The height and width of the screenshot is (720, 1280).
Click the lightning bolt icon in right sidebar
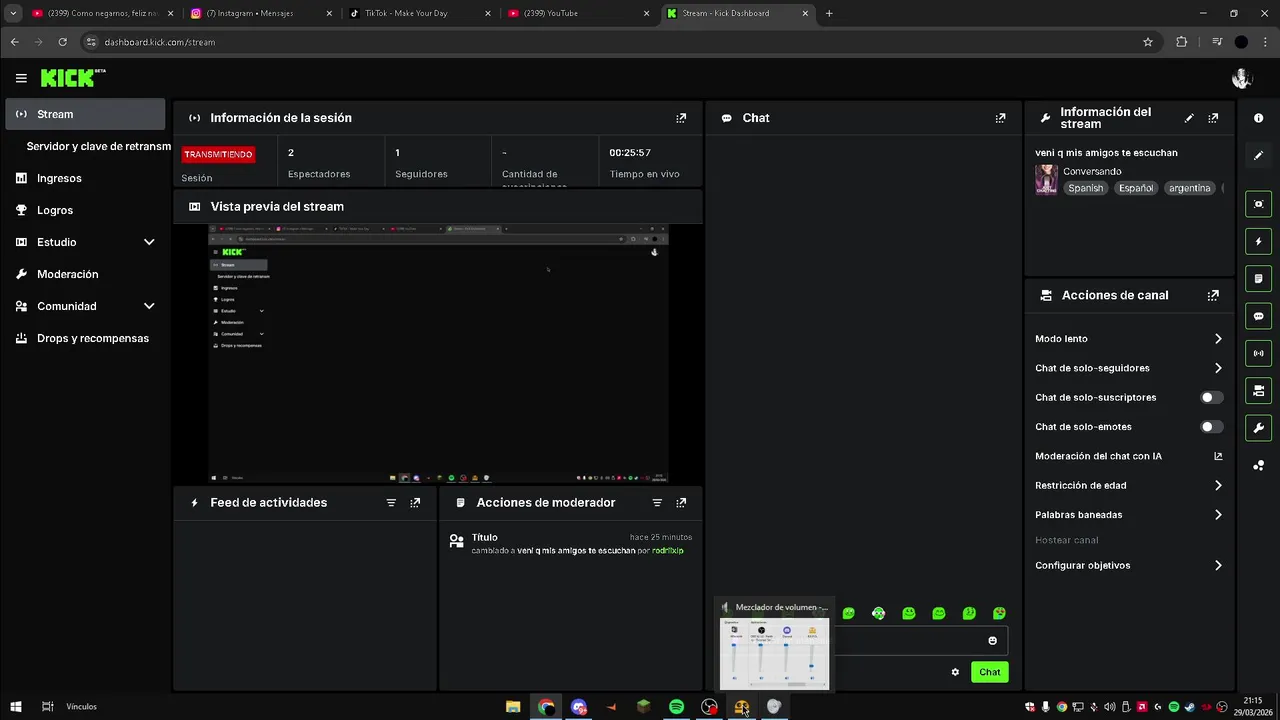(1258, 242)
